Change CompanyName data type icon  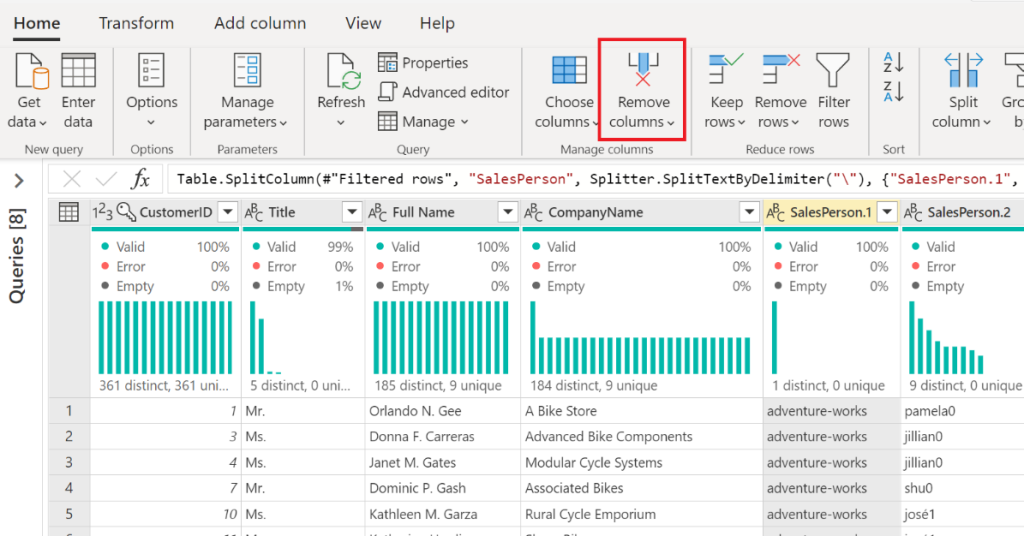click(x=534, y=212)
